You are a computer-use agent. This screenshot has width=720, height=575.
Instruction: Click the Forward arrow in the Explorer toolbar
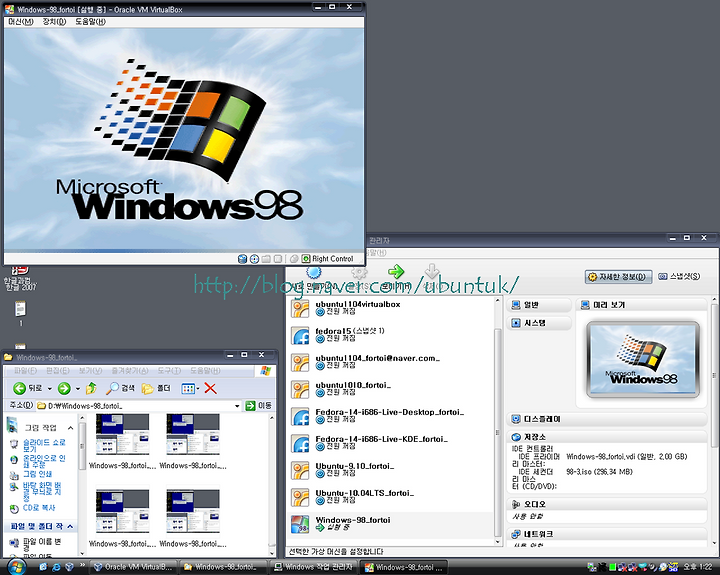pyautogui.click(x=64, y=389)
